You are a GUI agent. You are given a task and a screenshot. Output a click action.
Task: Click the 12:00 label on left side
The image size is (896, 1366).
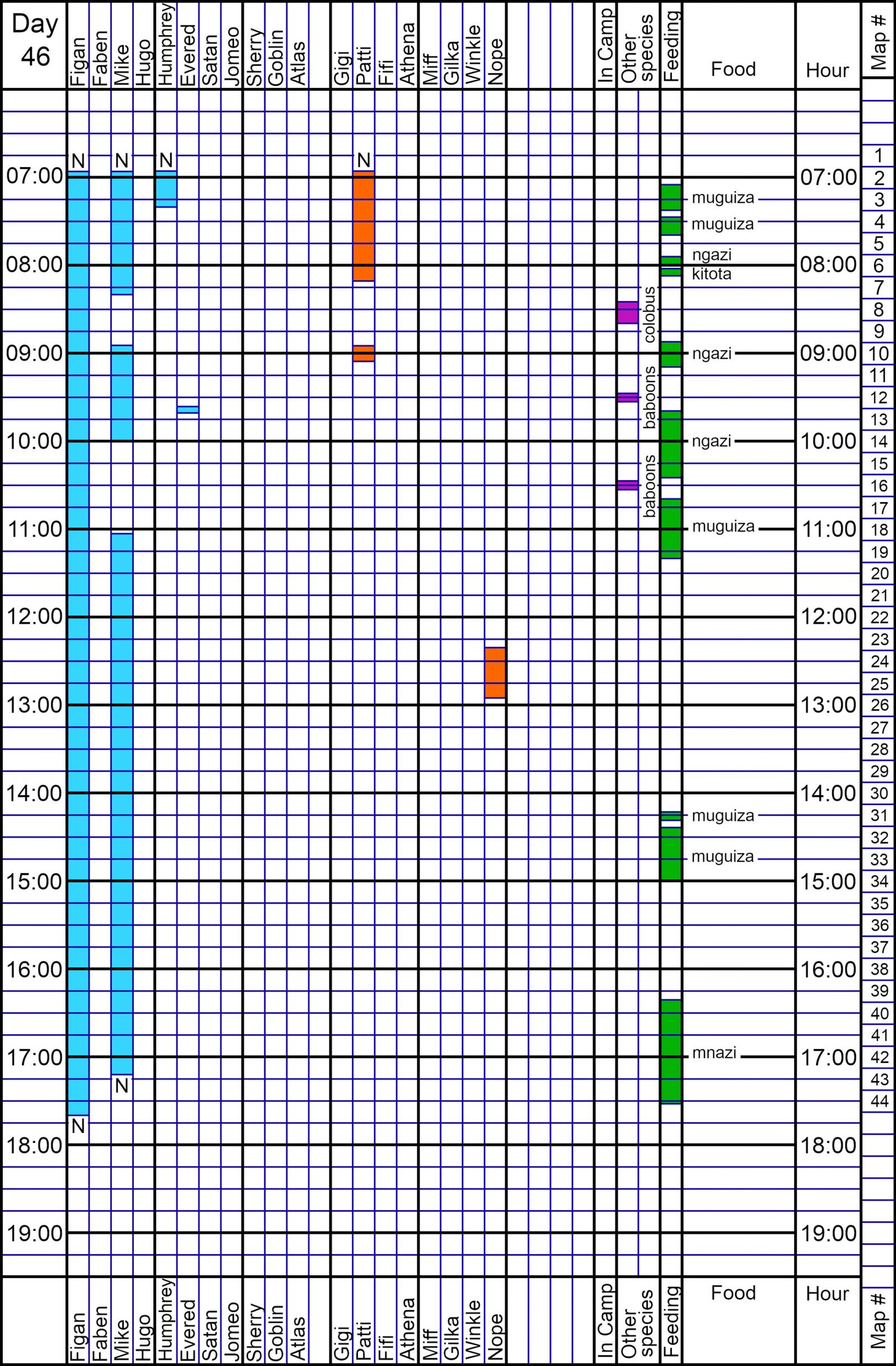(34, 616)
